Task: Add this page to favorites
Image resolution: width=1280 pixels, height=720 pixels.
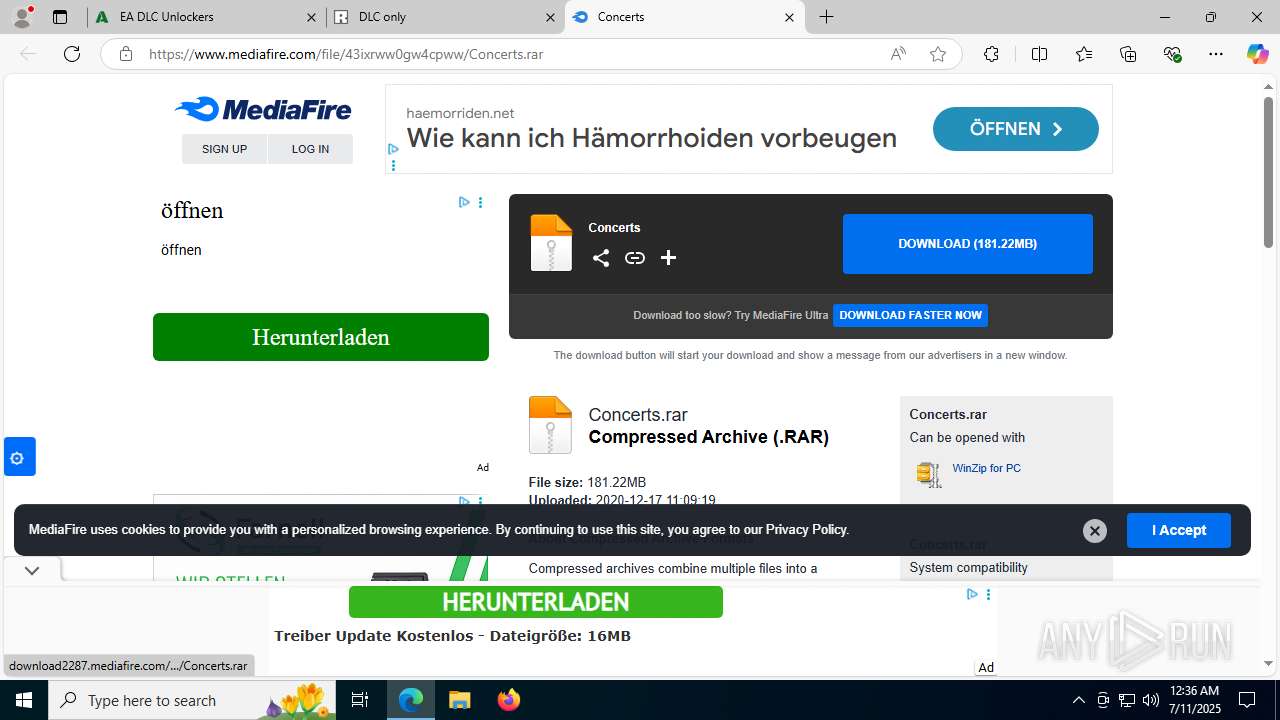Action: (x=938, y=54)
